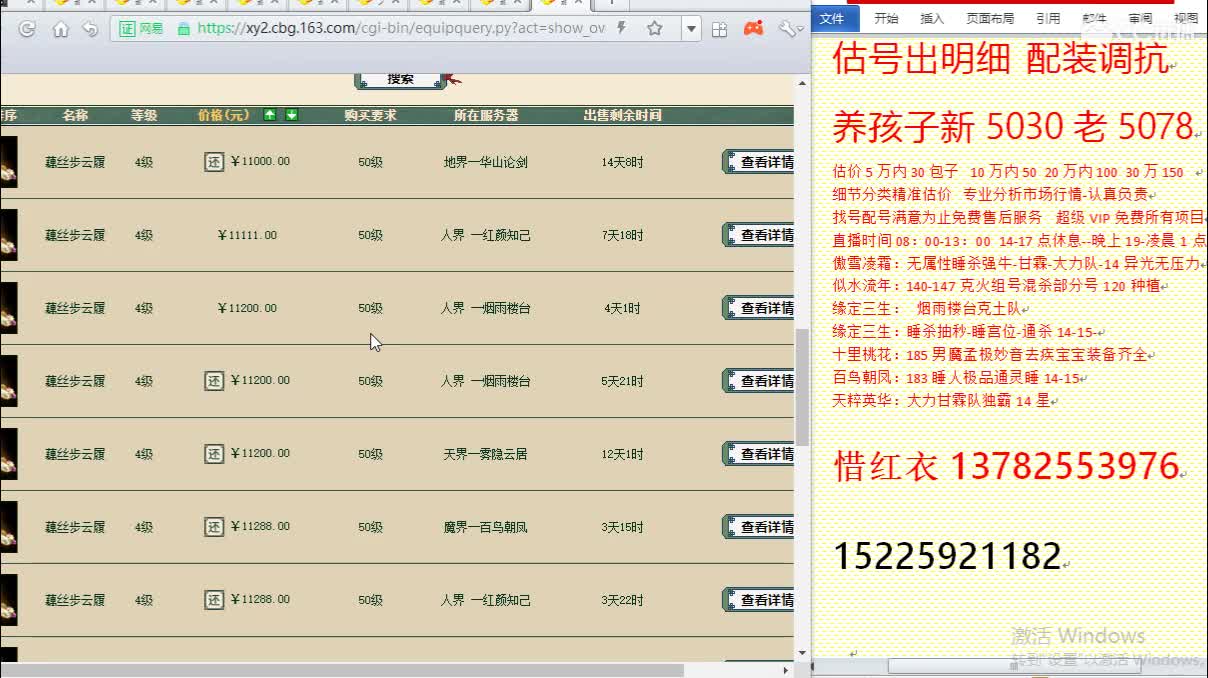Click the 还 bargain icon beside ¥11000.00
This screenshot has height=678, width=1208.
click(214, 161)
